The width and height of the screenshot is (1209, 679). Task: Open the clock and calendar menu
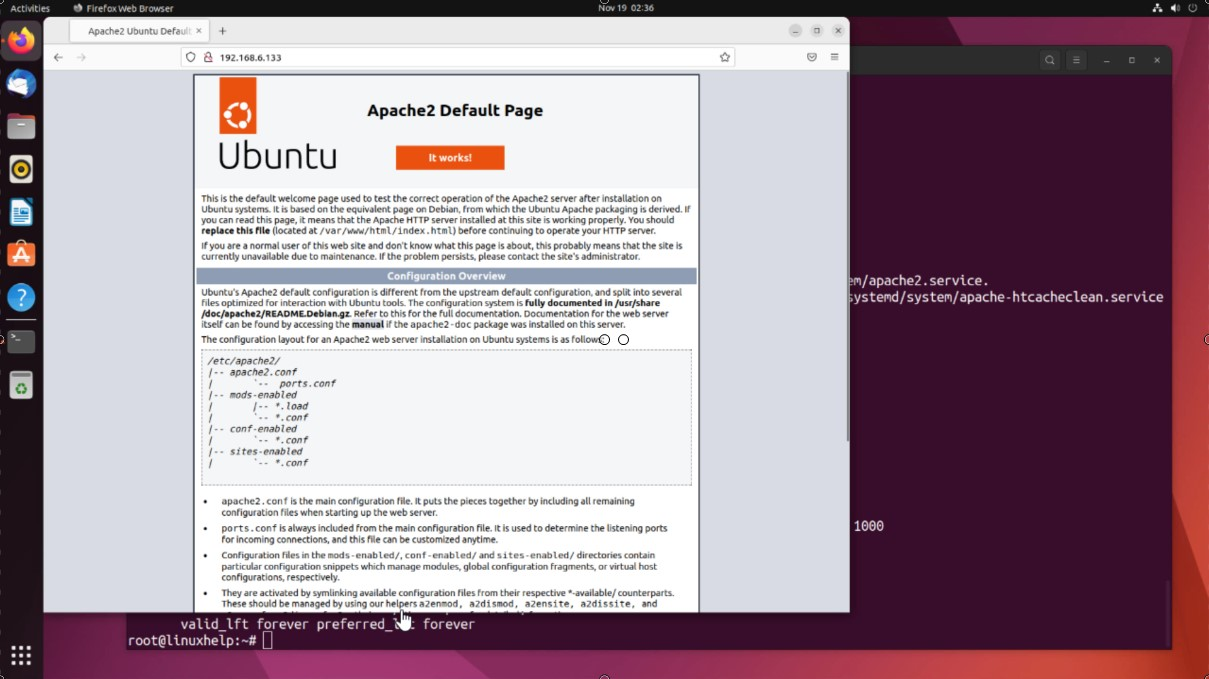pos(625,7)
